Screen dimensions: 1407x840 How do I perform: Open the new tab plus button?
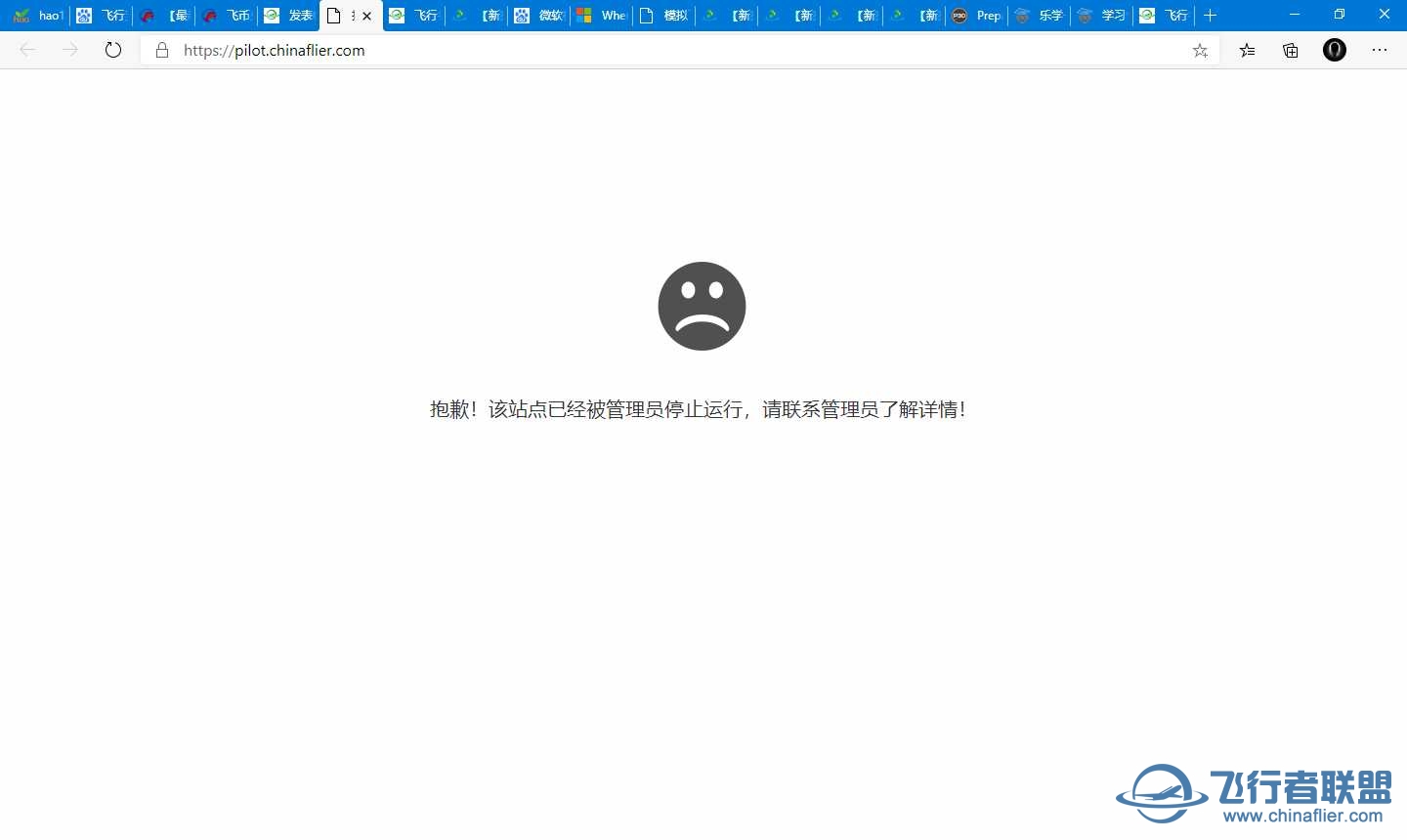[x=1211, y=15]
